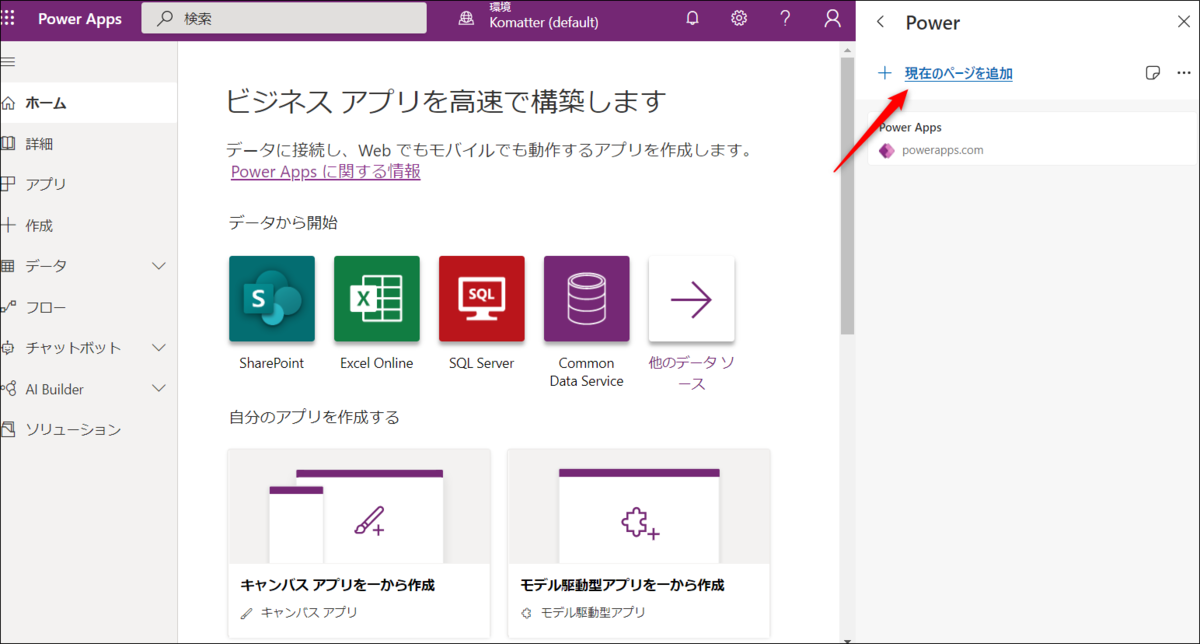Image resolution: width=1200 pixels, height=644 pixels.
Task: Click the add note icon in collection
Action: (1152, 73)
